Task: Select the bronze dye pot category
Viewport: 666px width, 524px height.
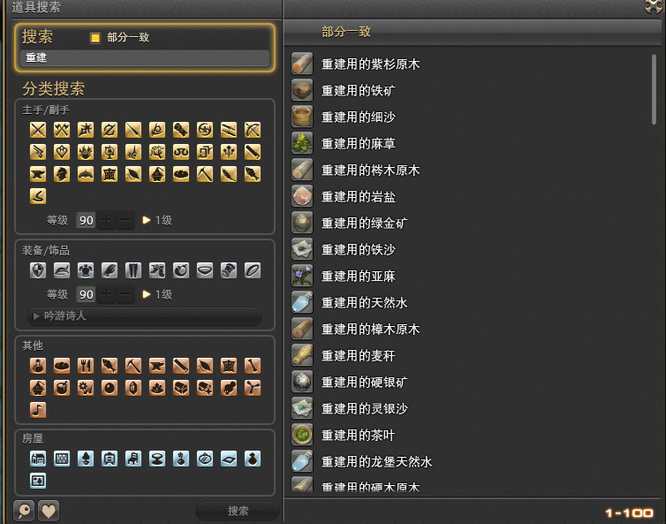Action: [x=62, y=388]
